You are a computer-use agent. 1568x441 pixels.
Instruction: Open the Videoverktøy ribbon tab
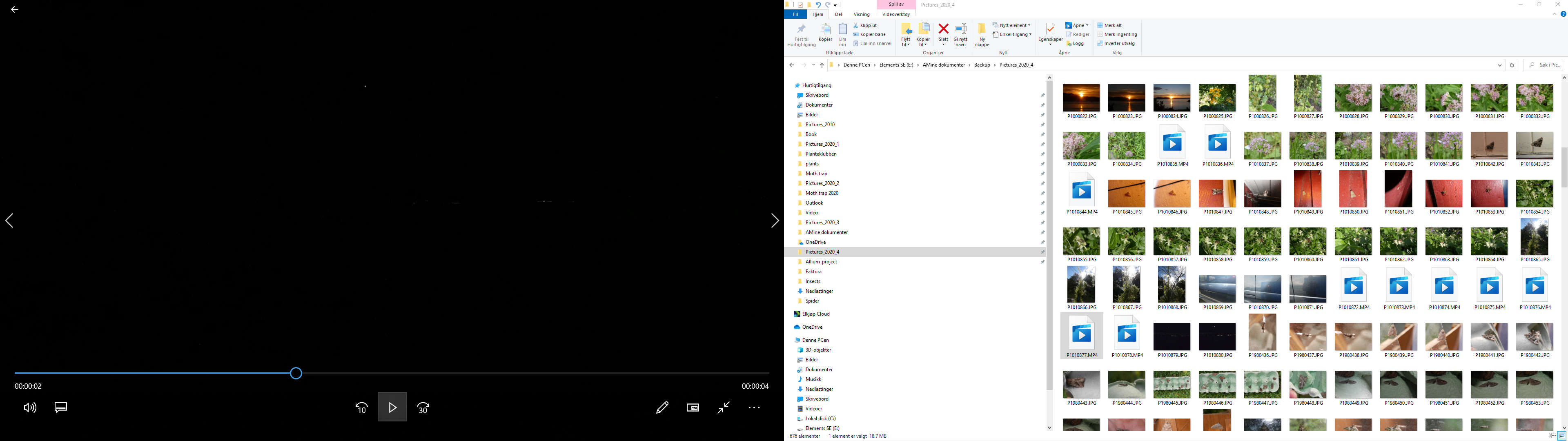[x=896, y=15]
